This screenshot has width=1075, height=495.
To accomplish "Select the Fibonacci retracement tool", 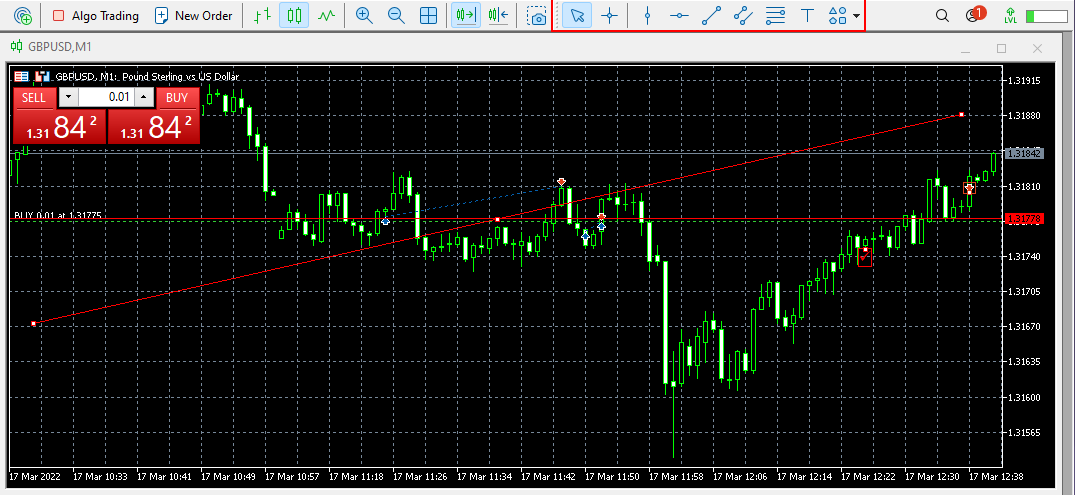I will (x=775, y=16).
